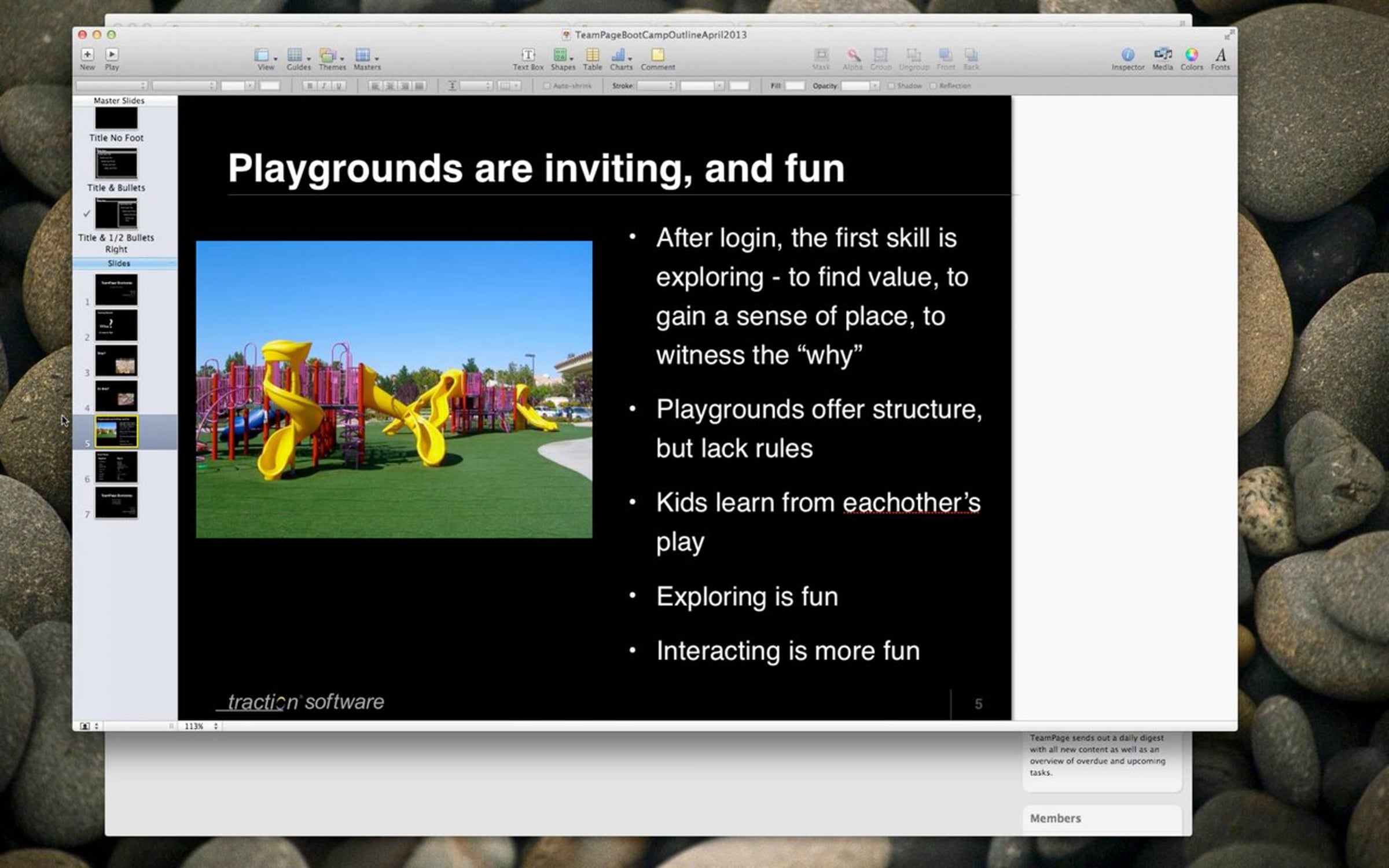The image size is (1389, 868).
Task: Click the Keynote document icon in the title bar
Action: pyautogui.click(x=566, y=35)
